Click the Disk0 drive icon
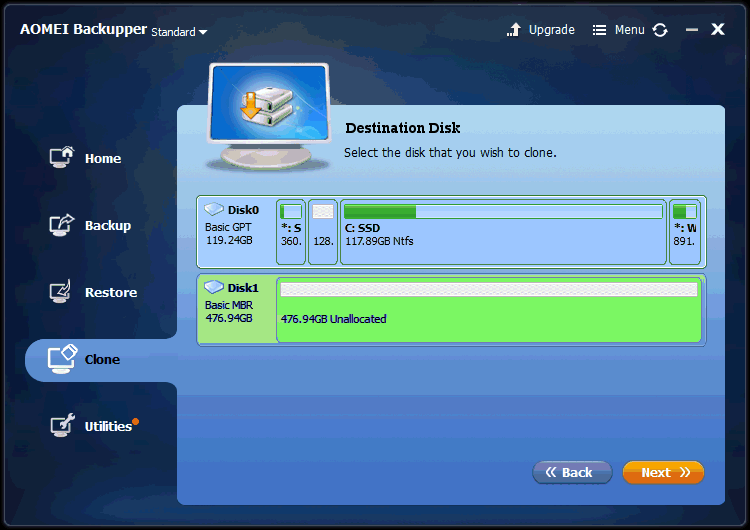750x530 pixels. (x=214, y=209)
